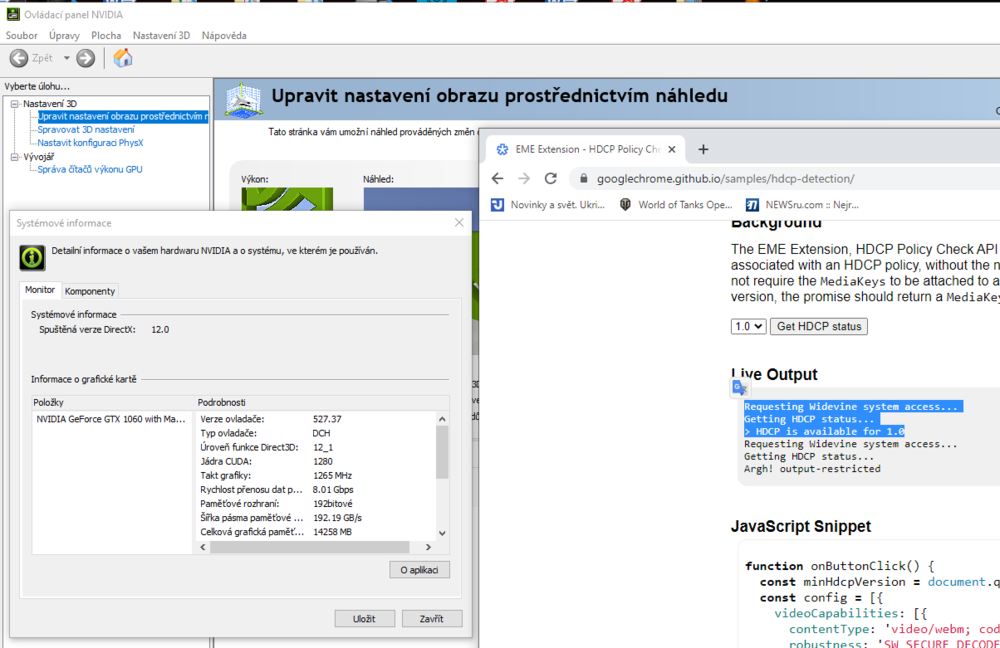The width and height of the screenshot is (1000, 648).
Task: Click the NVIDIA logo in the system info dialog
Action: pos(32,258)
